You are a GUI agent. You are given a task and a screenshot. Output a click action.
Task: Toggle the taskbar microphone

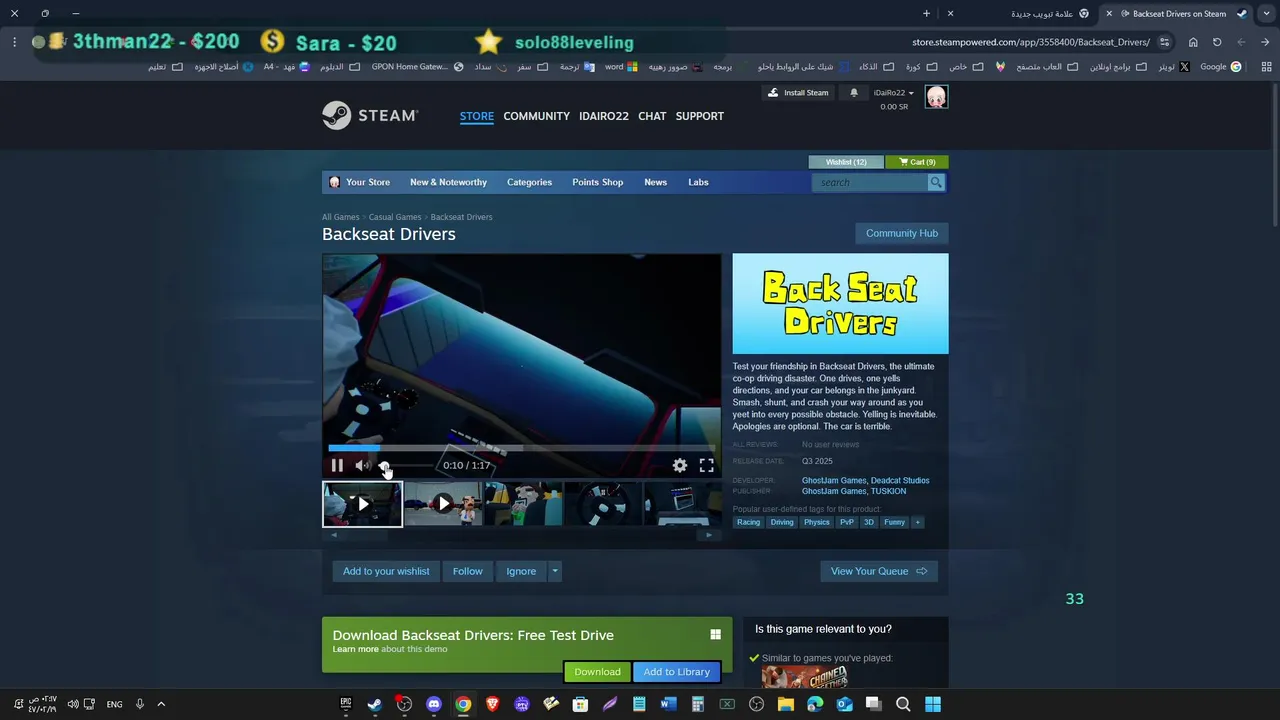(140, 704)
